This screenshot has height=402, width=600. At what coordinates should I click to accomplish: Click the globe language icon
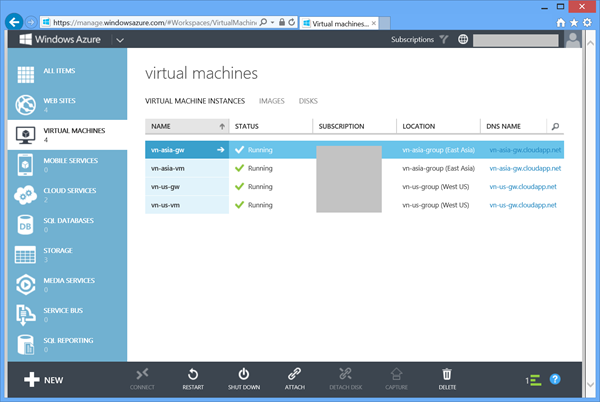pyautogui.click(x=463, y=40)
